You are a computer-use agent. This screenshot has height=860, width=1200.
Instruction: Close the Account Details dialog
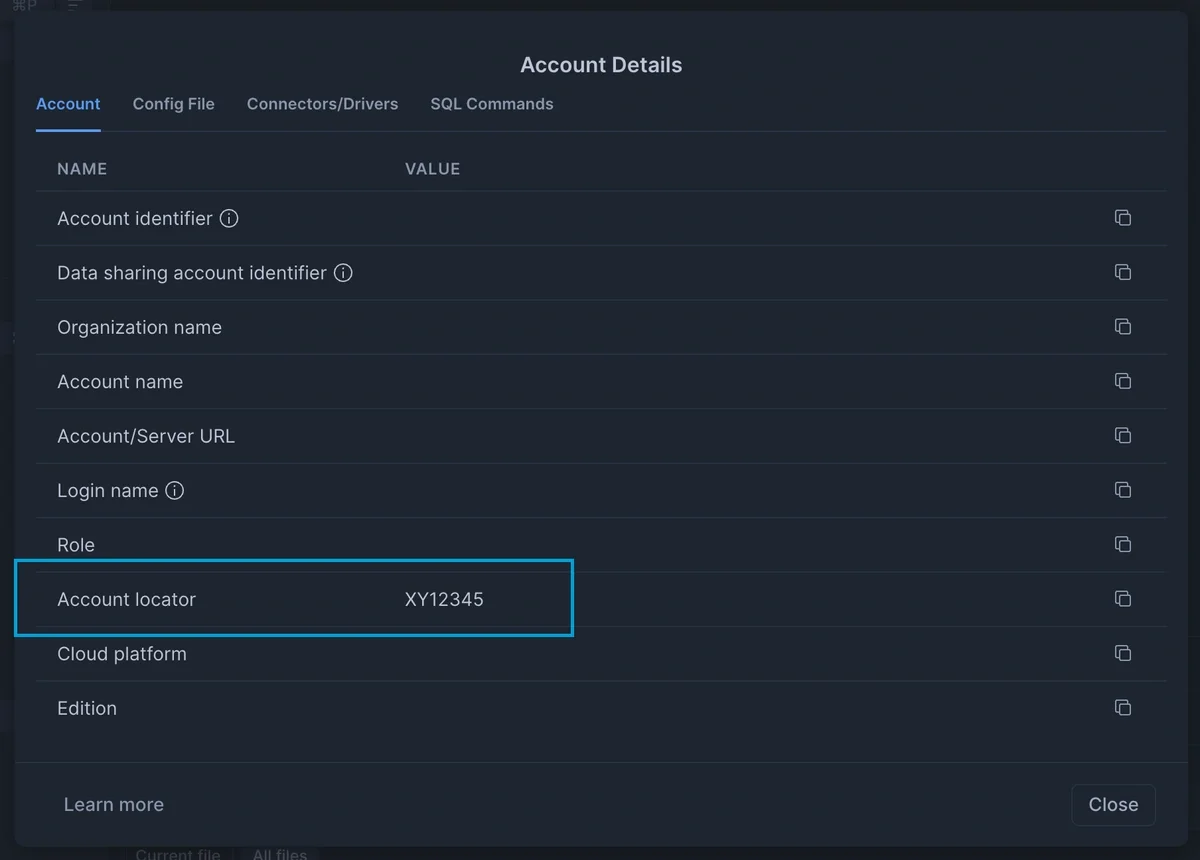[x=1112, y=805]
